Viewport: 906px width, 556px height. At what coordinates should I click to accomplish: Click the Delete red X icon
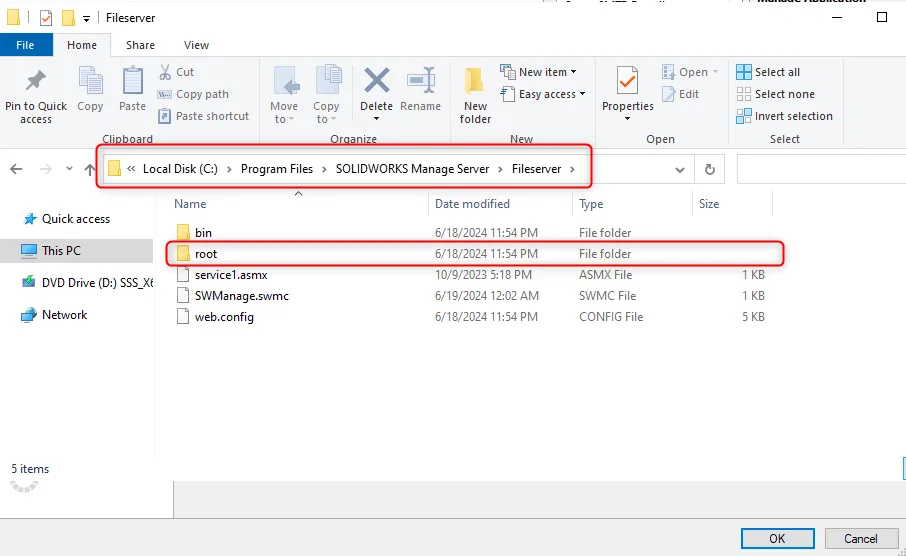(376, 81)
